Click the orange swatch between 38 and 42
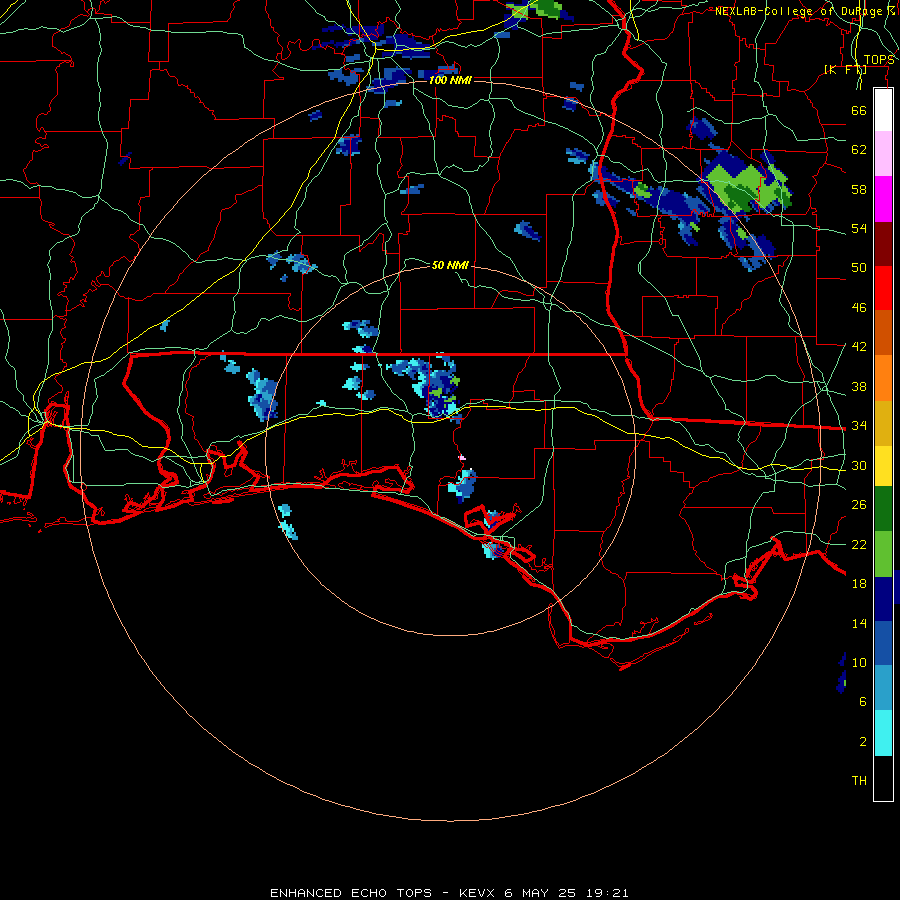 tap(883, 378)
